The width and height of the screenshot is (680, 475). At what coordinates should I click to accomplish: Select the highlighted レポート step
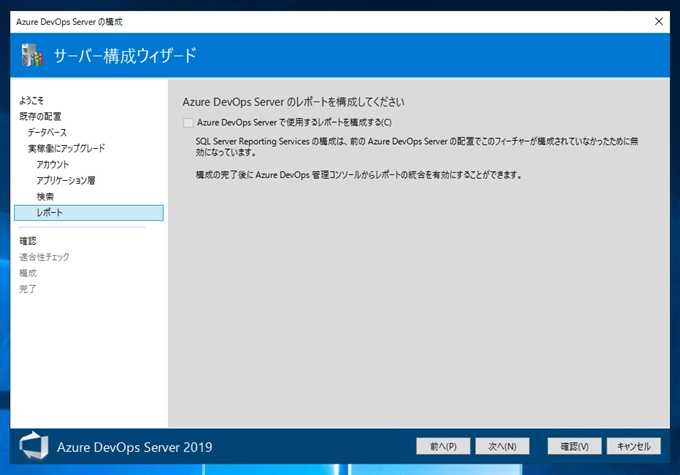[x=89, y=213]
